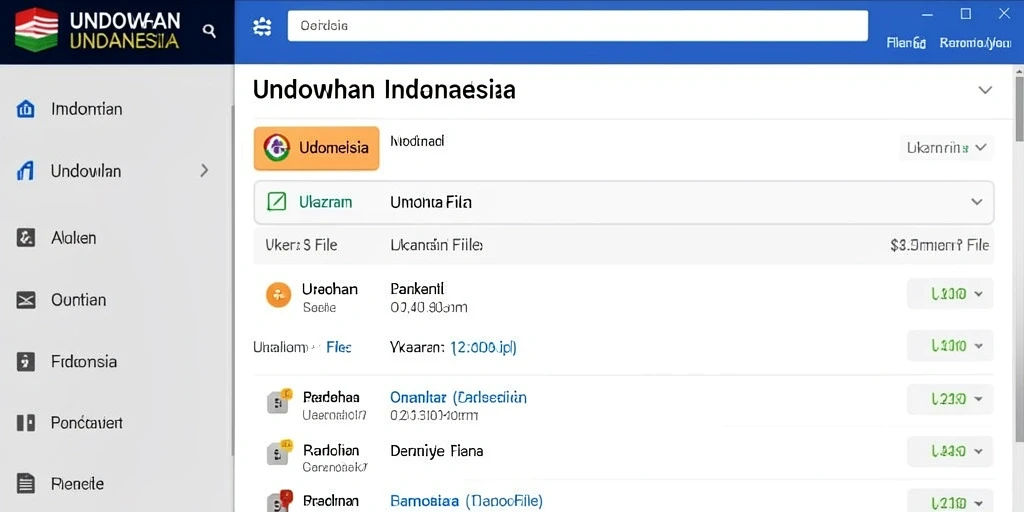Select Imdontian in the sidebar

[86, 109]
